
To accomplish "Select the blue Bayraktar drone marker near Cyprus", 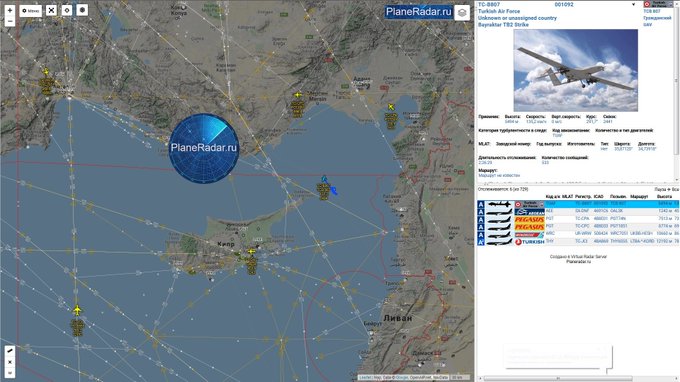I will coord(324,179).
